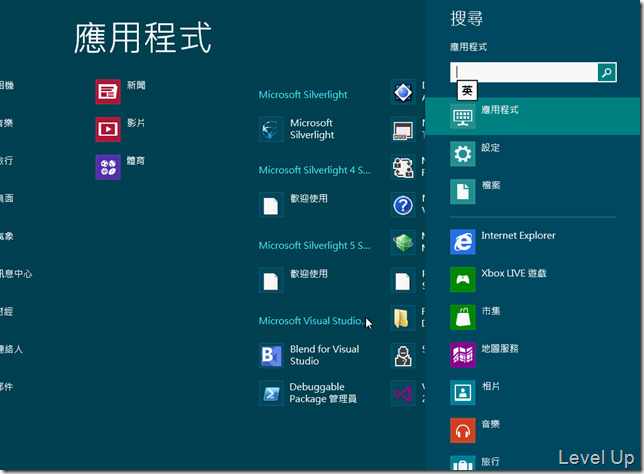
Task: Open 歡迎使用 under Microsoft Silverlight 4 SDK
Action: click(271, 205)
